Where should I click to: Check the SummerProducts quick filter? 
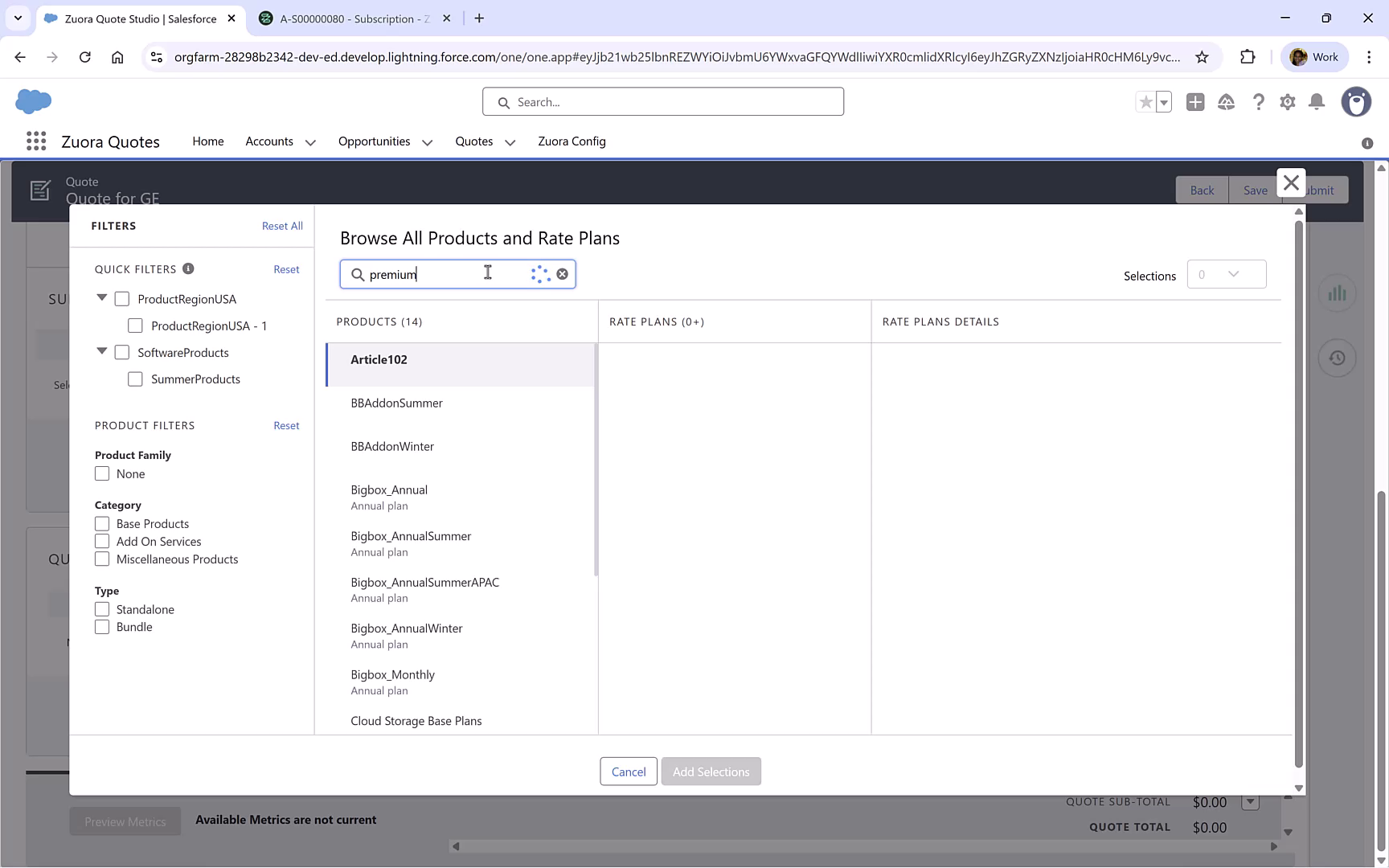coord(135,379)
